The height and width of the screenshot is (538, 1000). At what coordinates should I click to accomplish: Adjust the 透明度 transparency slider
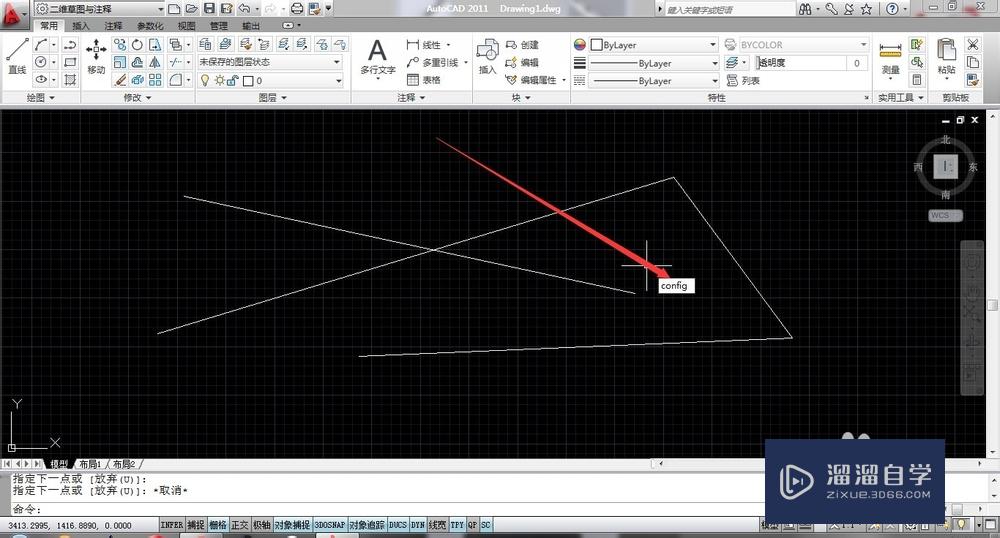click(801, 63)
